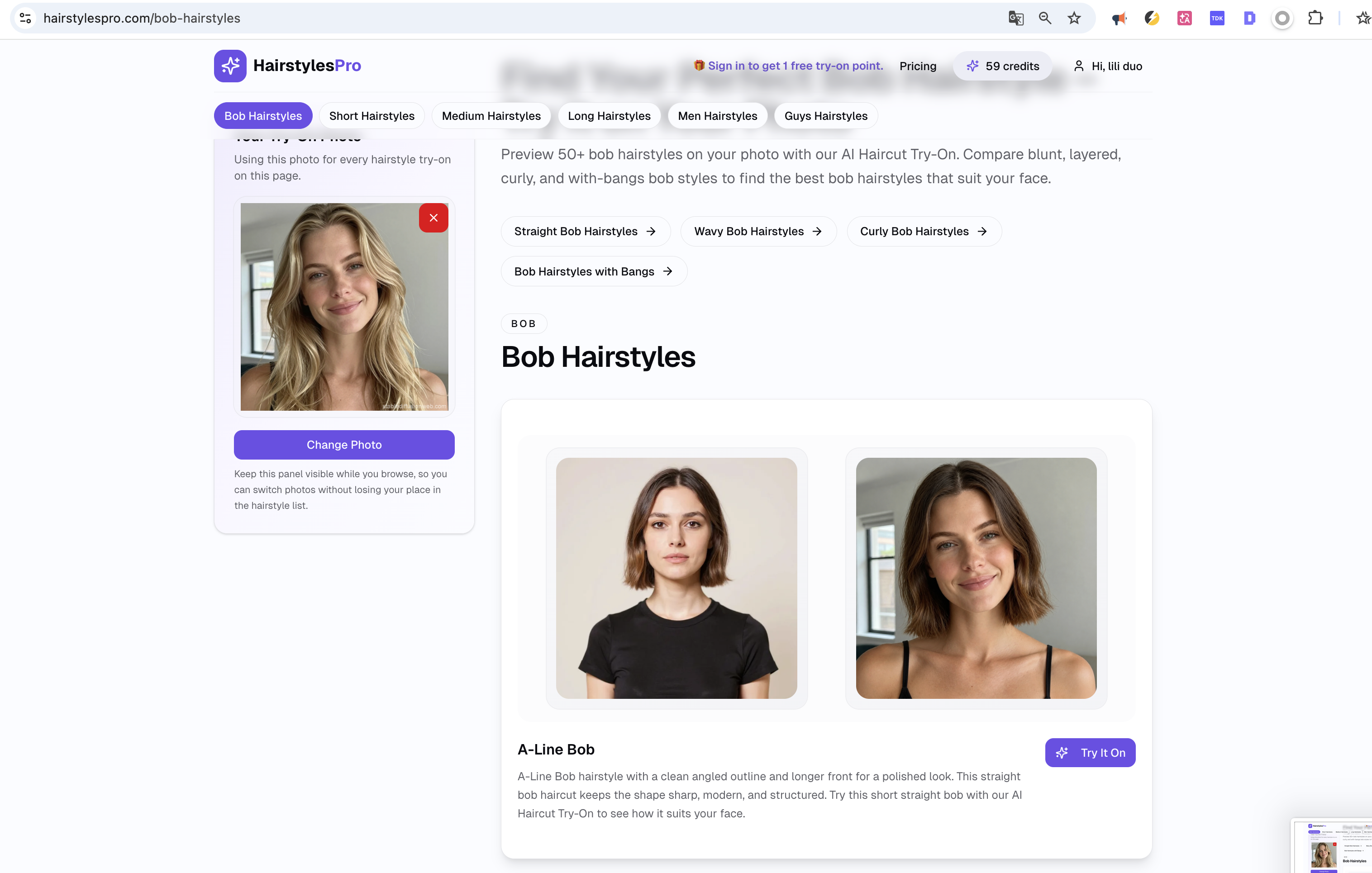1372x873 pixels.
Task: Open the 59 credits balance
Action: pyautogui.click(x=1002, y=66)
